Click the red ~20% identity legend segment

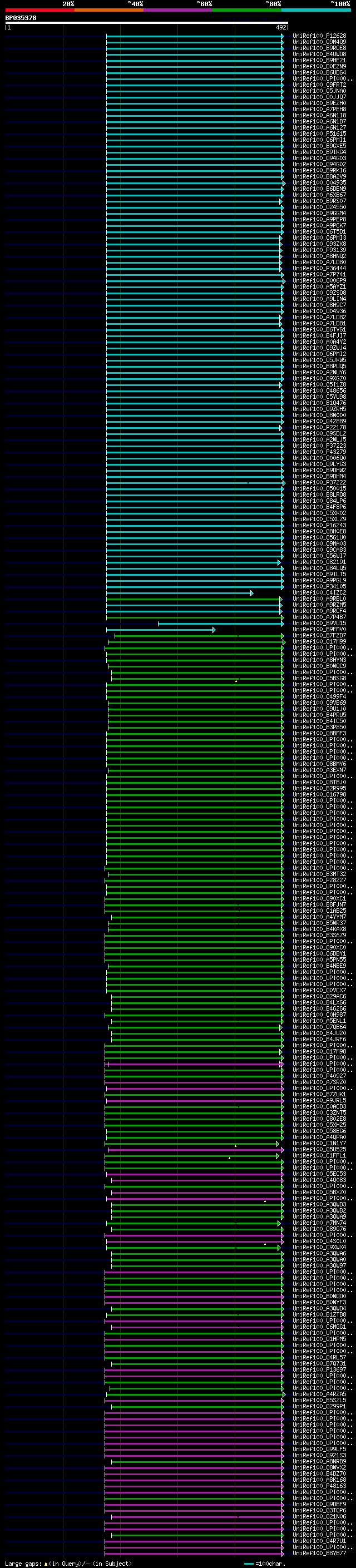tap(39, 10)
